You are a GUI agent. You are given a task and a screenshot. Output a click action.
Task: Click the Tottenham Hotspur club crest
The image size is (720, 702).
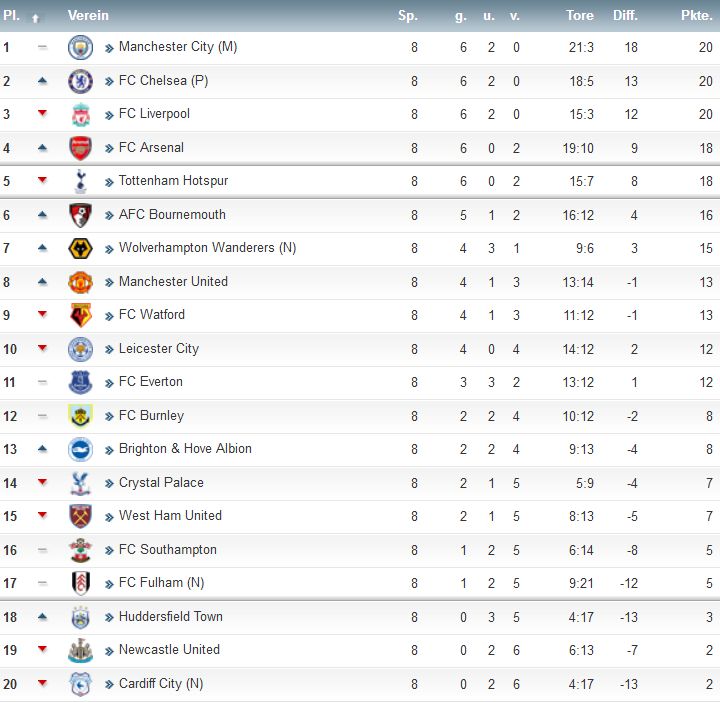80,181
